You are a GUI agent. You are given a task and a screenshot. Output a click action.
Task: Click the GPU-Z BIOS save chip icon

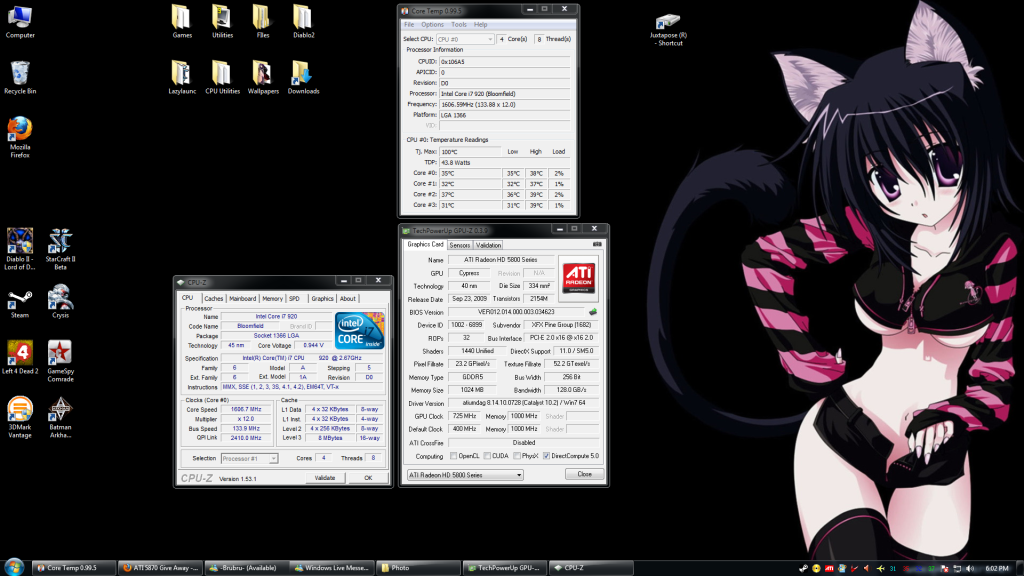pyautogui.click(x=593, y=312)
